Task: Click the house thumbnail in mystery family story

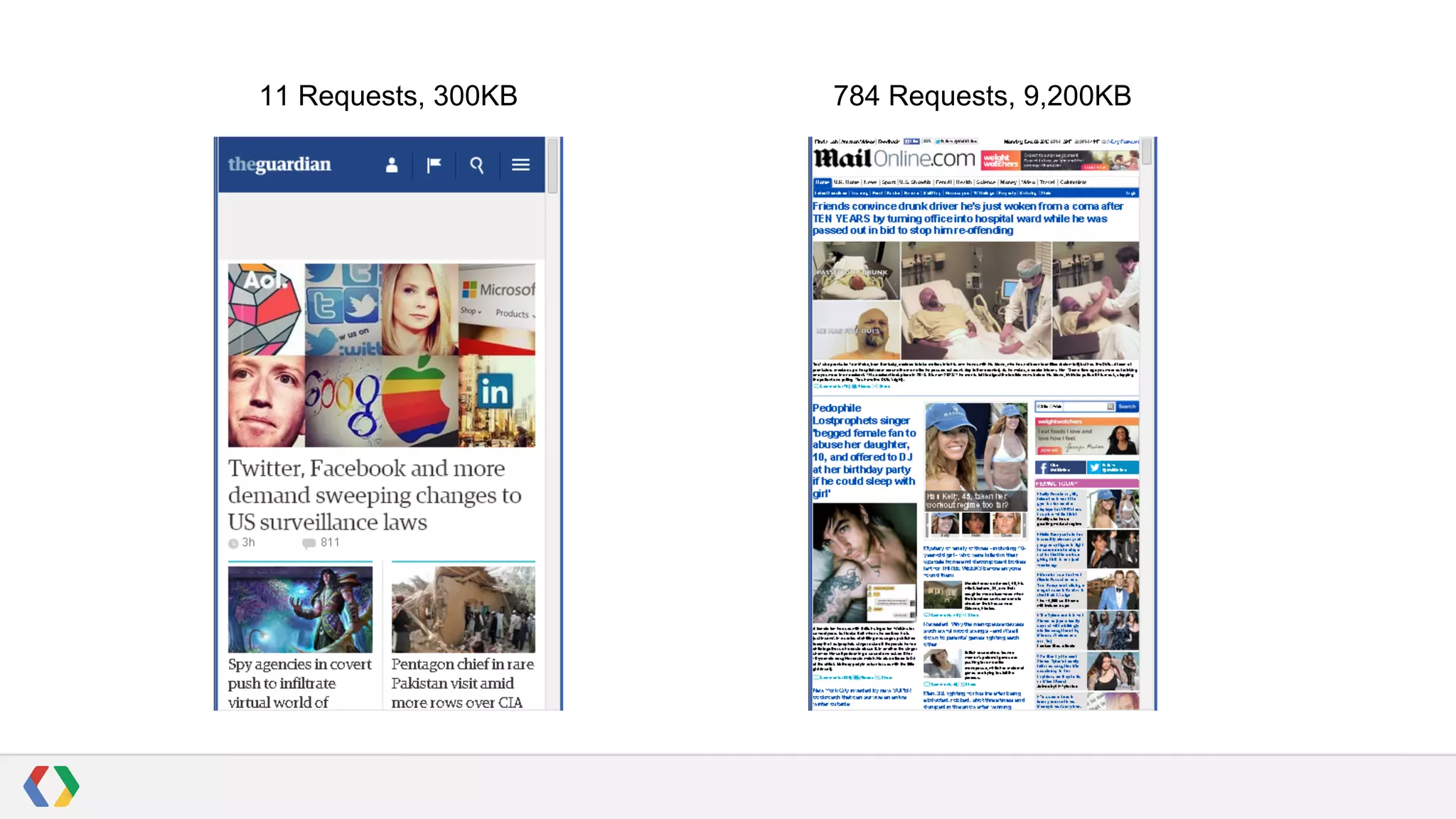Action: (943, 595)
